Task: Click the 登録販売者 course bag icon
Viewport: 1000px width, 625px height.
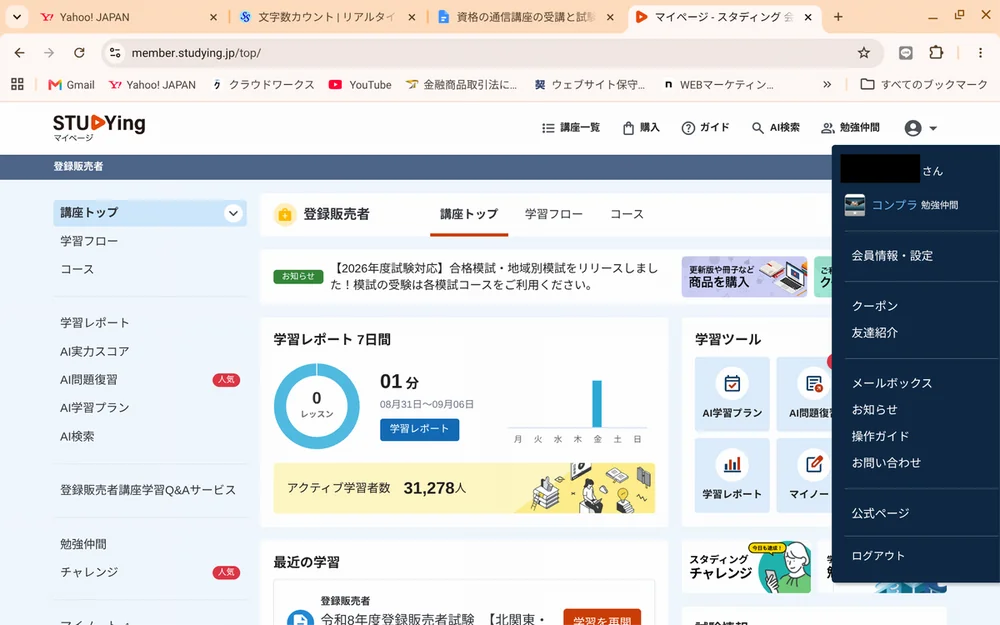Action: [x=285, y=215]
